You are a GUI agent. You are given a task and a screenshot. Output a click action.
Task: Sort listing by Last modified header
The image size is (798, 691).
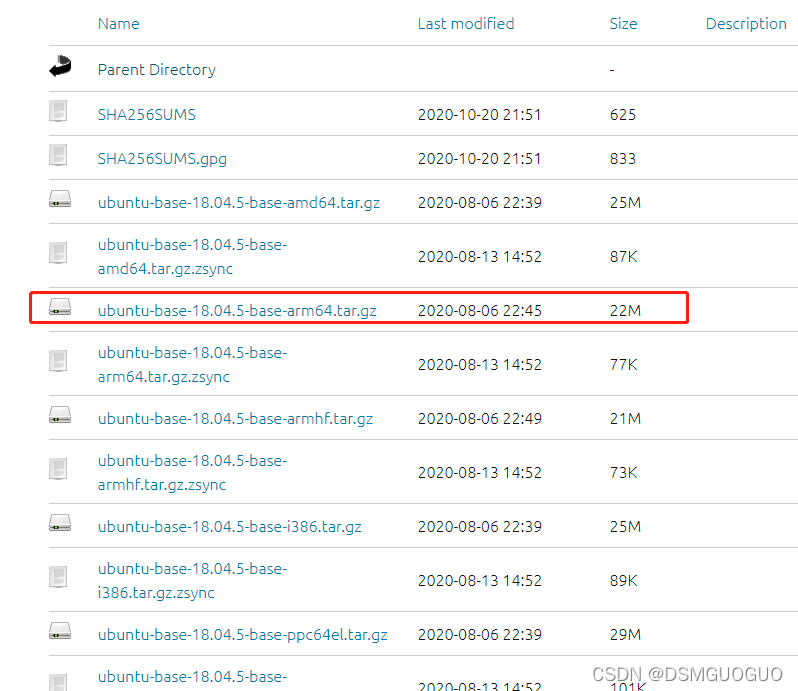[466, 24]
